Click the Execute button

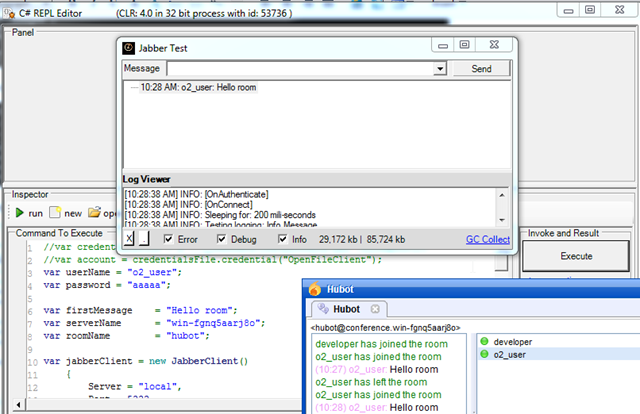click(576, 256)
